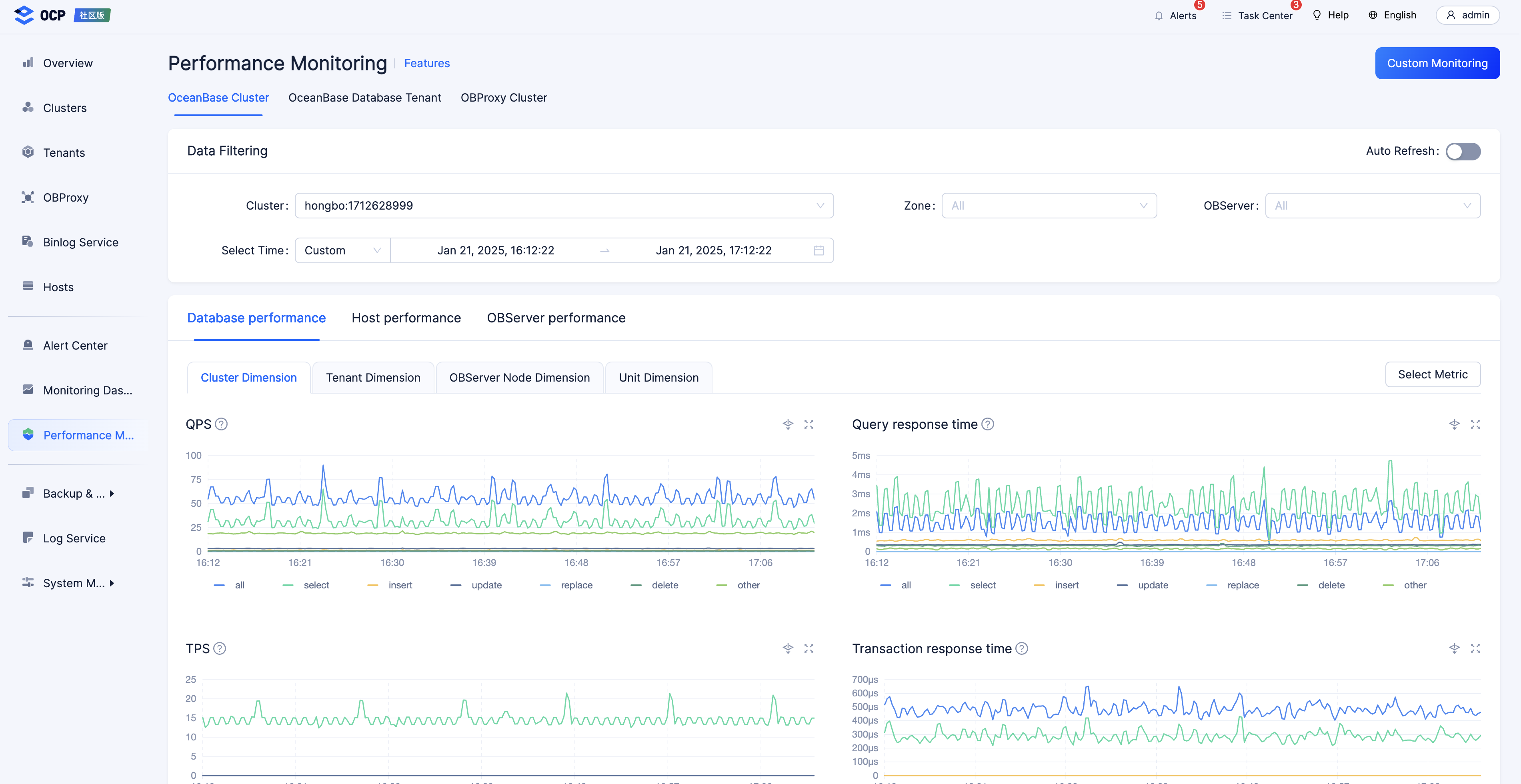The height and width of the screenshot is (784, 1521).
Task: Switch to OBServer performance tab
Action: (x=556, y=318)
